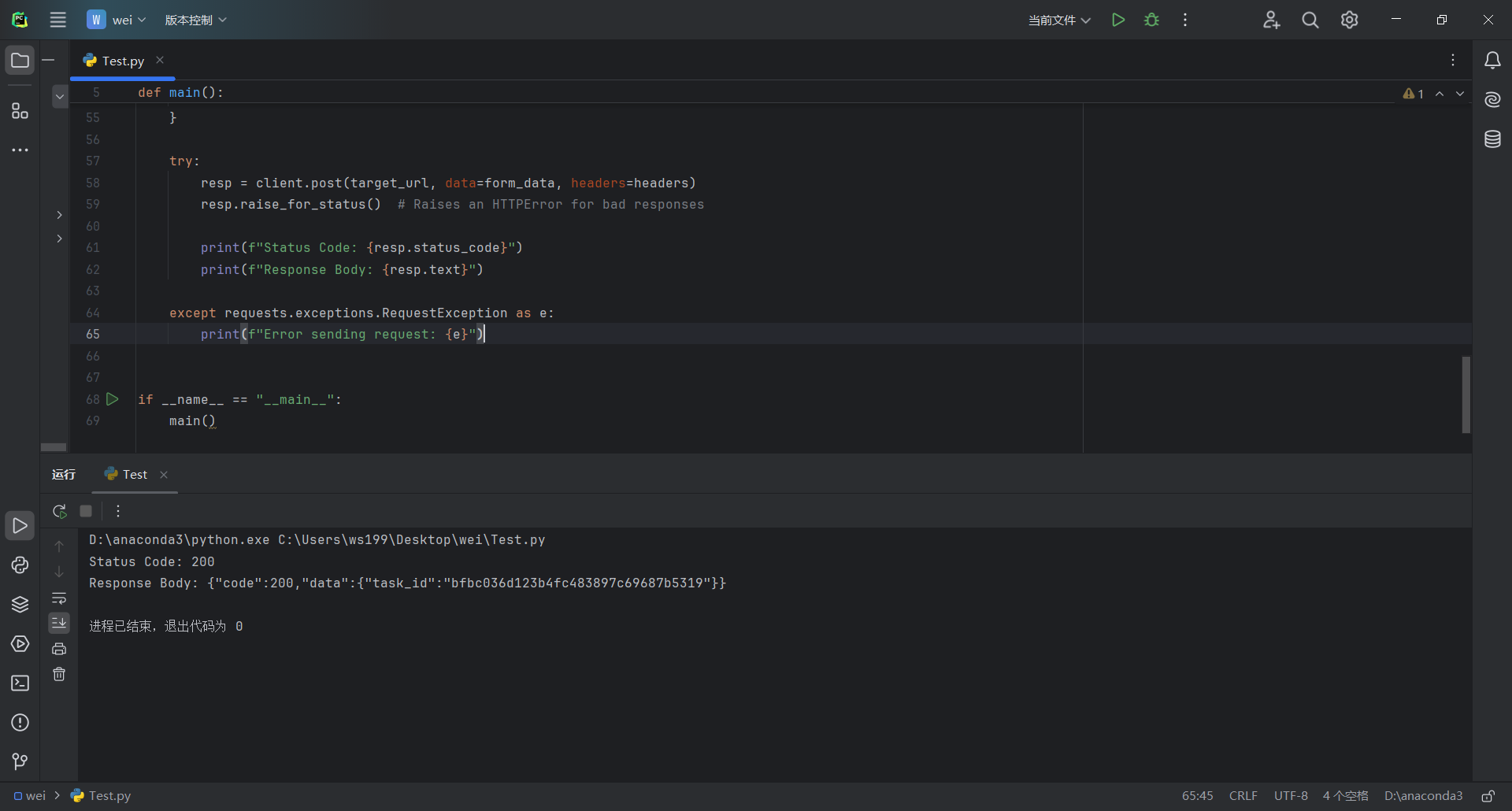Select the Test tab in run panel

coord(135,475)
